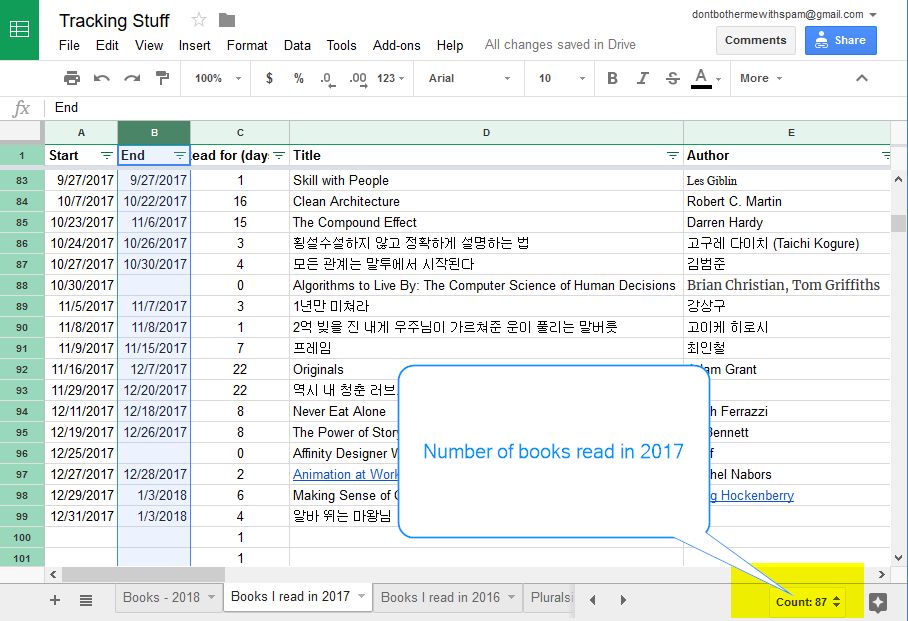Open the all sheets list icon
This screenshot has width=908, height=621.
86,600
